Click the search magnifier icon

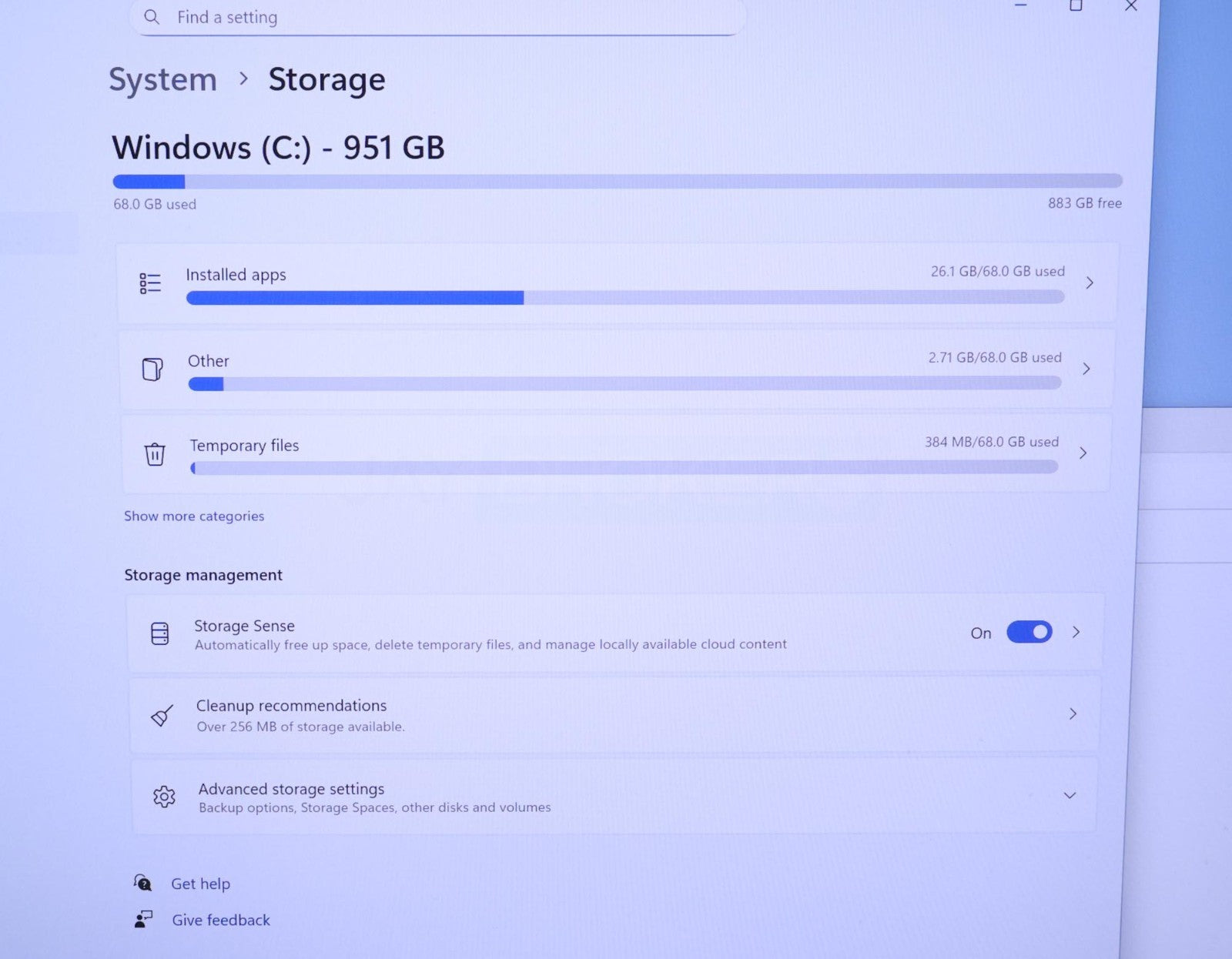click(152, 17)
